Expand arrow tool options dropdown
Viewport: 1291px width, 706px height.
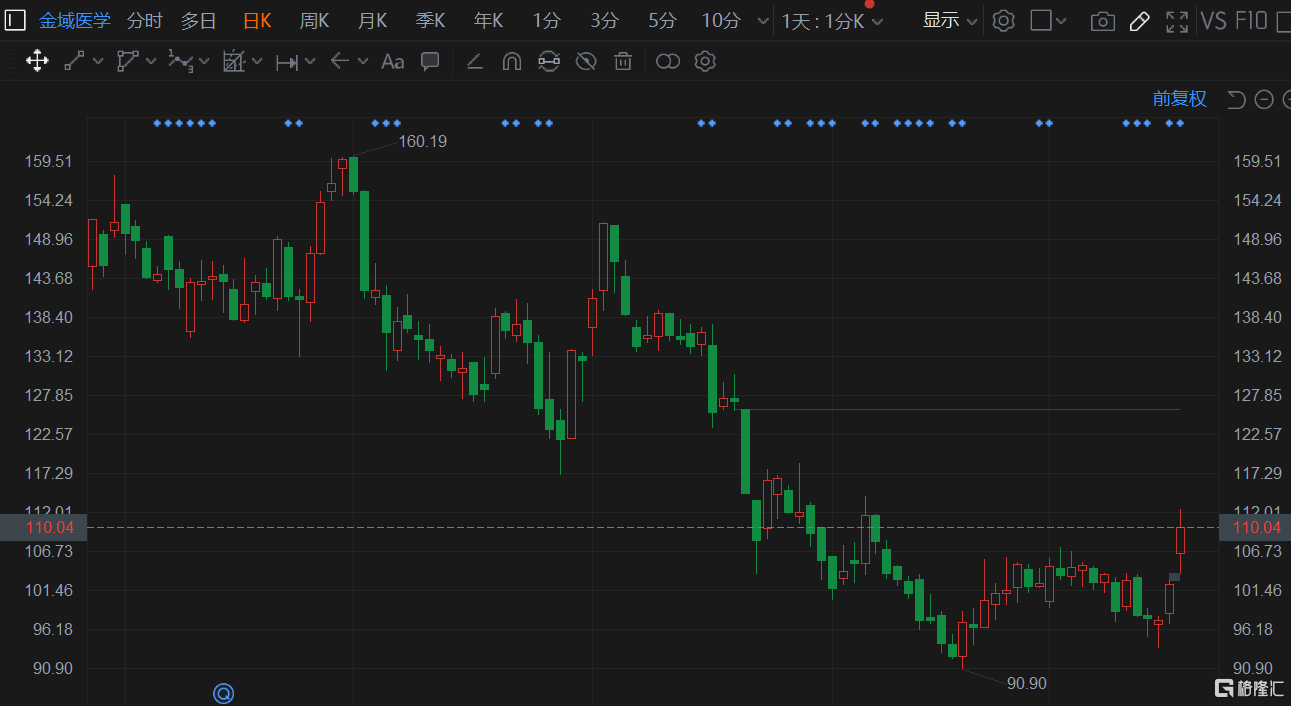click(x=362, y=62)
